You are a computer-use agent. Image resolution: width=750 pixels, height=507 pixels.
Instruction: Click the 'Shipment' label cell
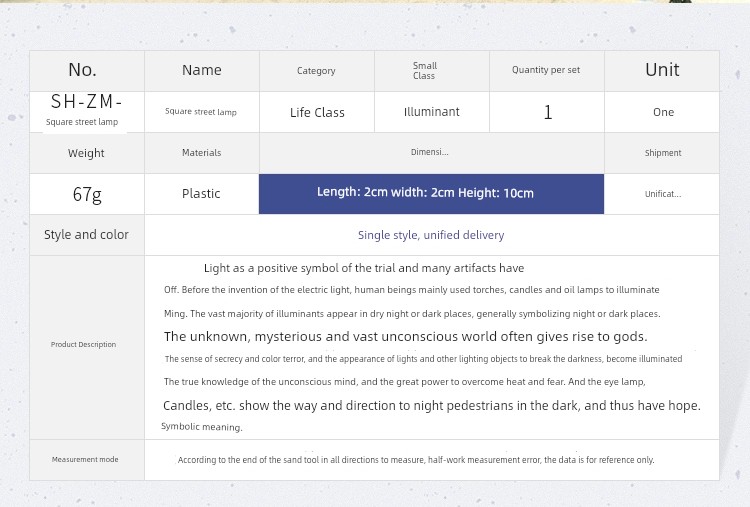[662, 153]
